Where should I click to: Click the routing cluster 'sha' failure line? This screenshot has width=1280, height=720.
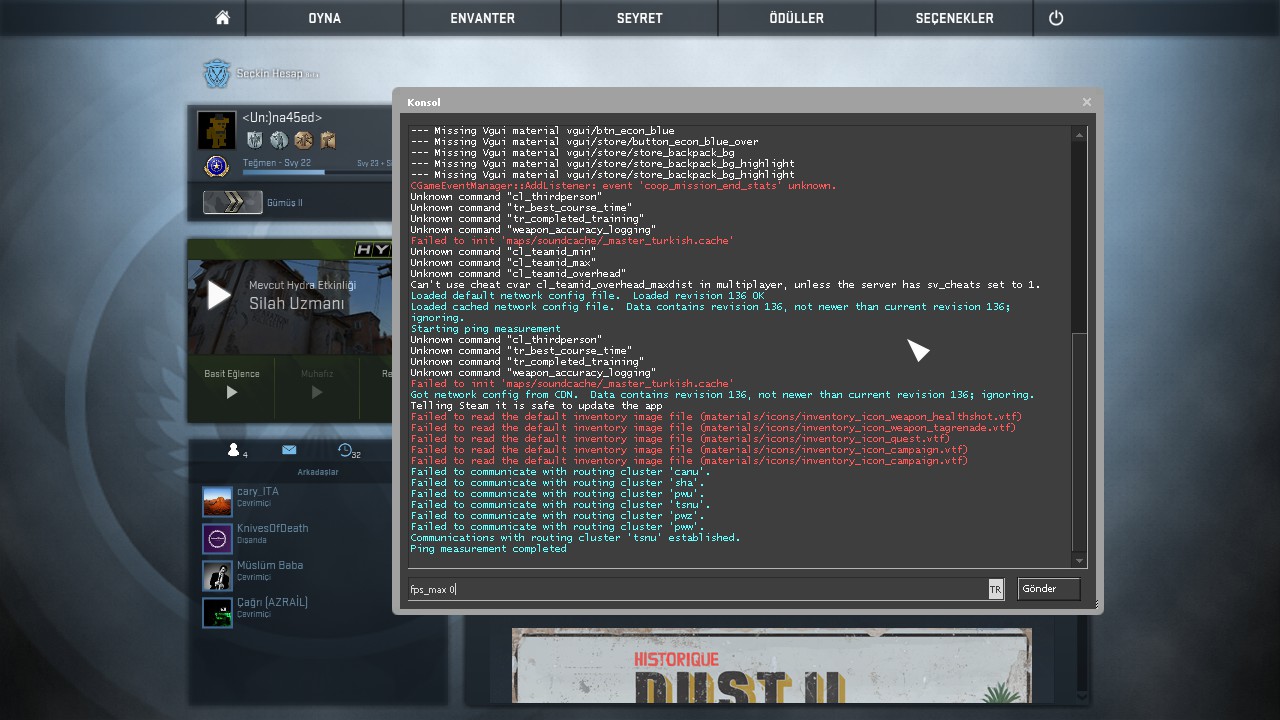557,483
